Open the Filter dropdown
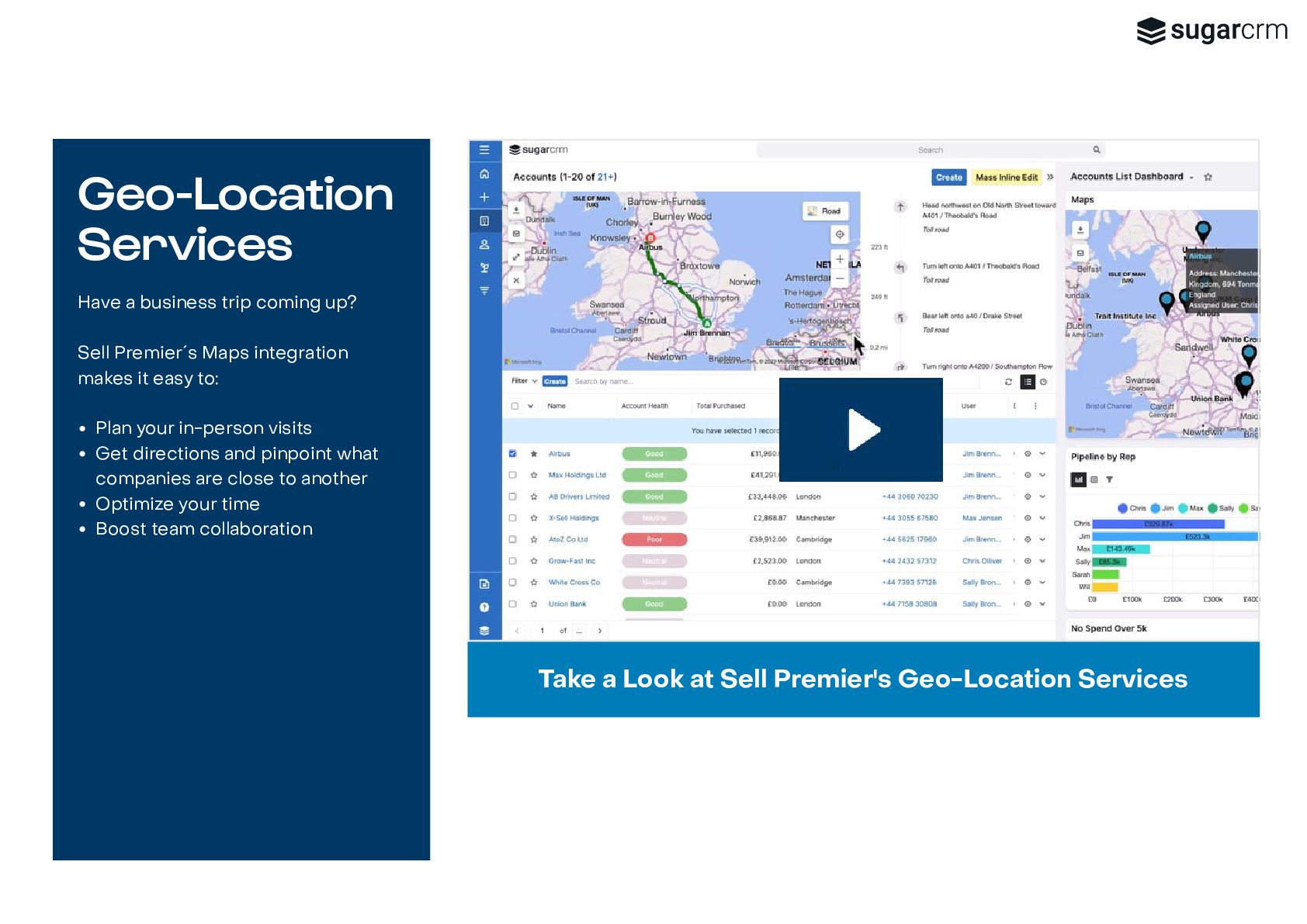Viewport: 1307px width, 924px height. 524,381
